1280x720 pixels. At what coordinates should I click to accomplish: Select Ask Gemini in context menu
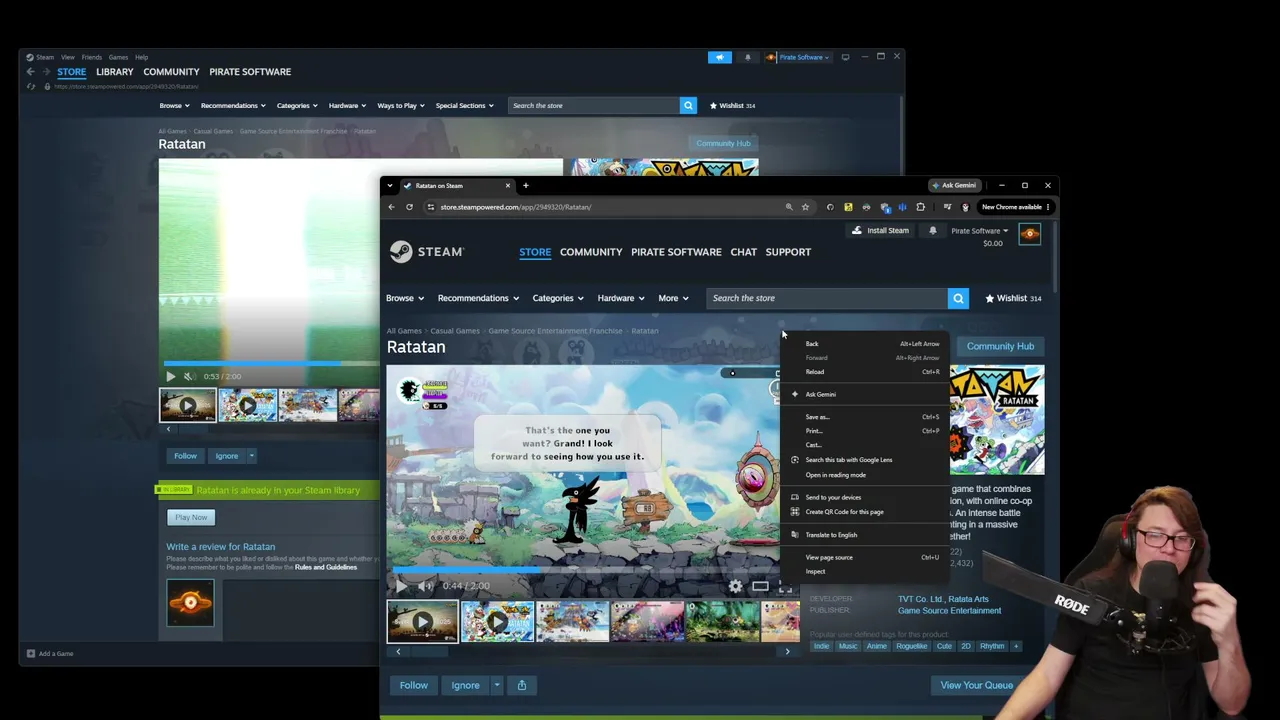point(866,394)
